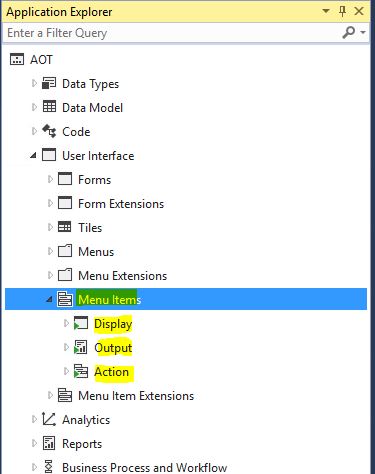Click the search magnifier icon
Screen dimensions: 375x474
349,32
